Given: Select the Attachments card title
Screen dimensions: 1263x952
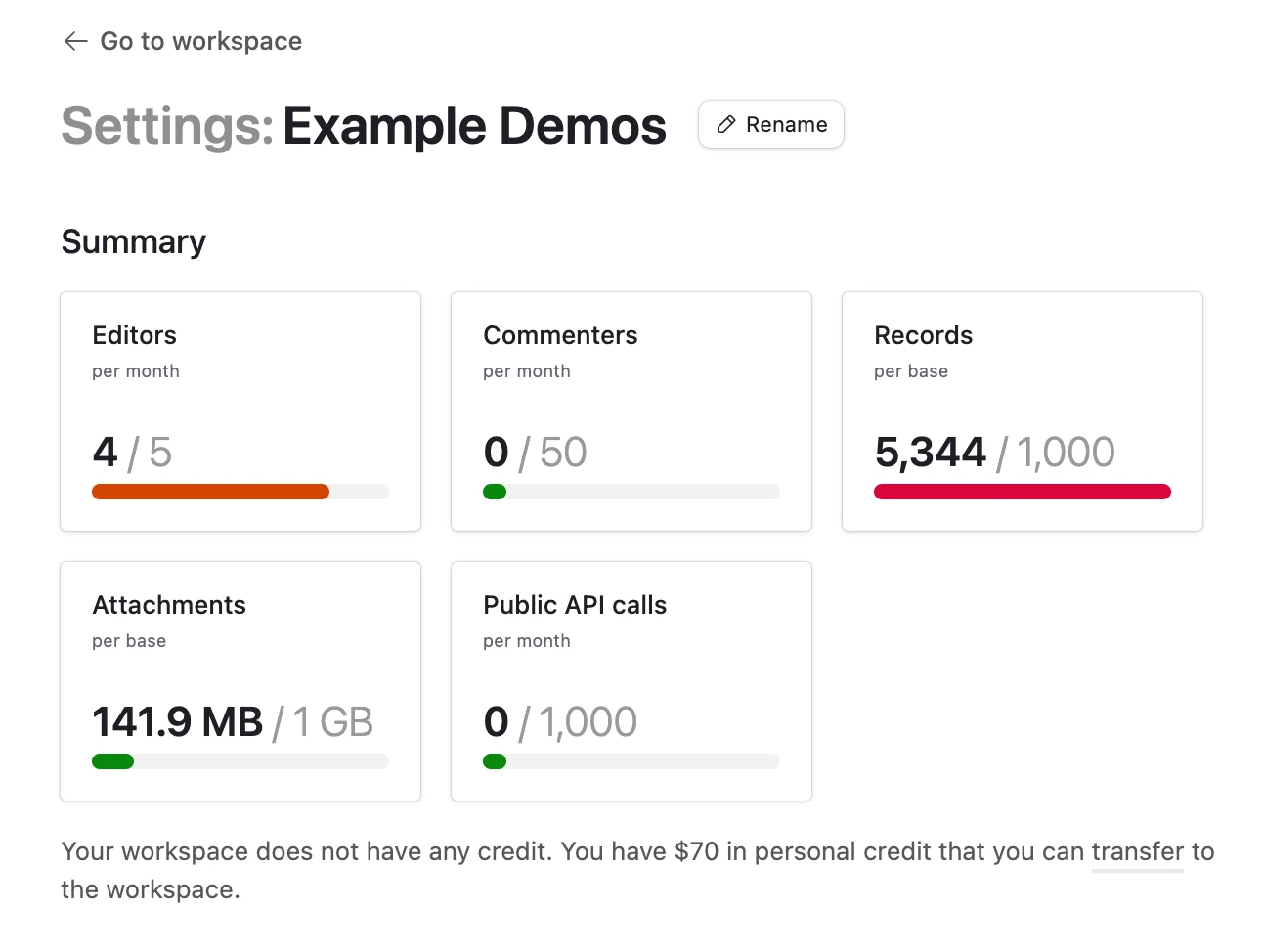Looking at the screenshot, I should tap(169, 605).
